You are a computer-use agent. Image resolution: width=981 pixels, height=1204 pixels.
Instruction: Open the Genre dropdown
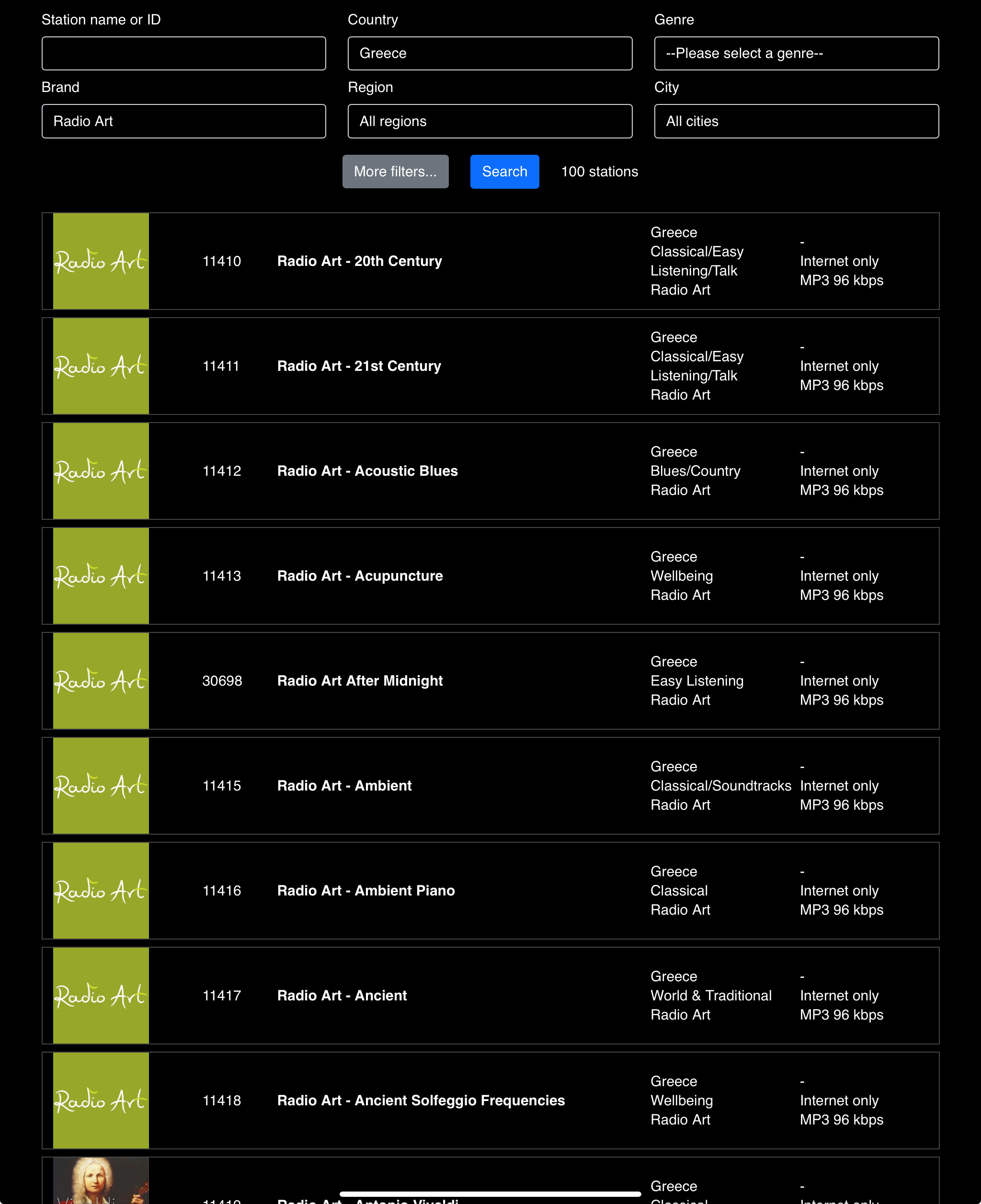796,53
